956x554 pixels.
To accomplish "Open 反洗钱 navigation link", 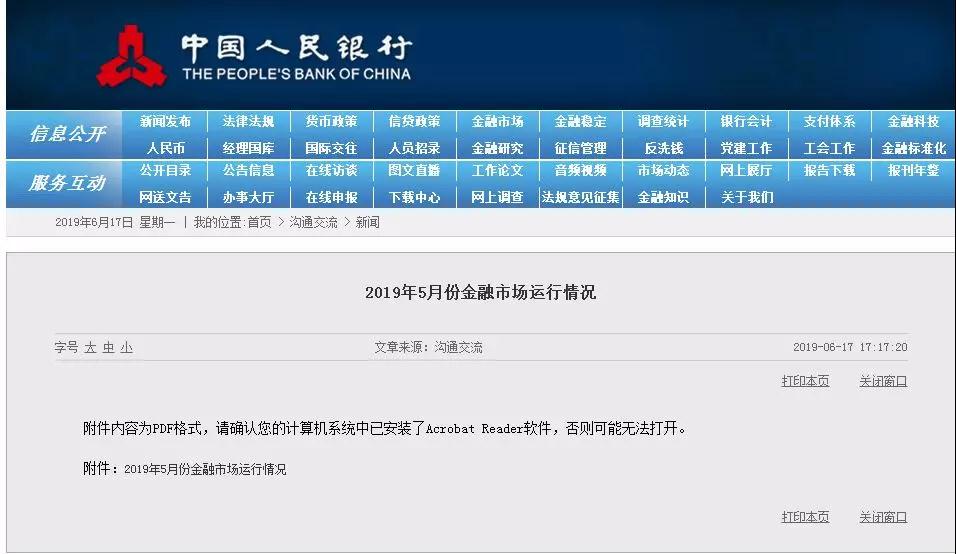I will (663, 148).
